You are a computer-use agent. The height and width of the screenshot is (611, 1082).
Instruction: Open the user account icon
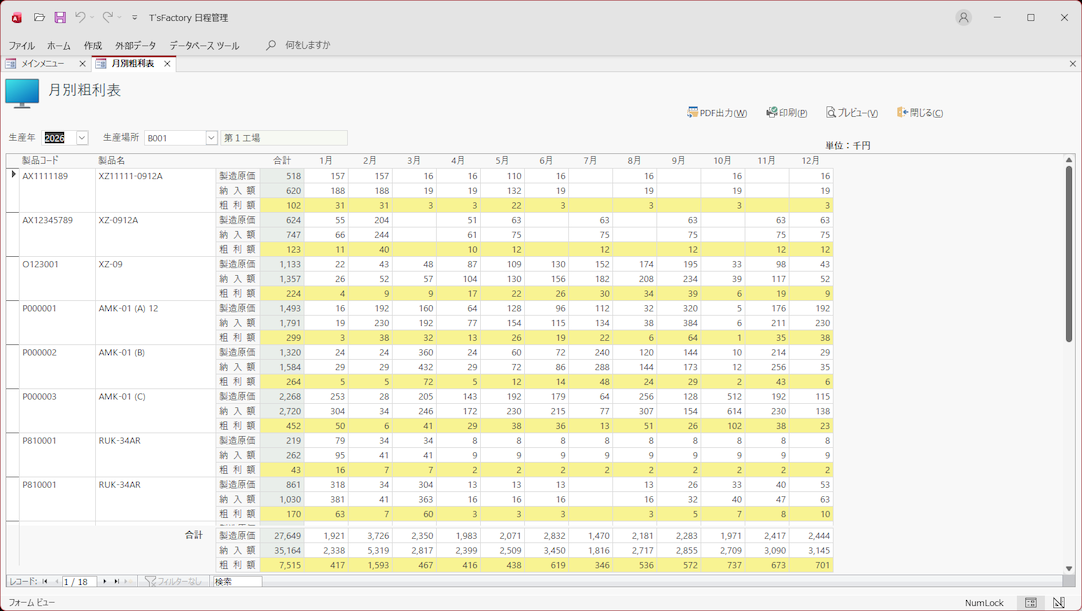click(963, 17)
